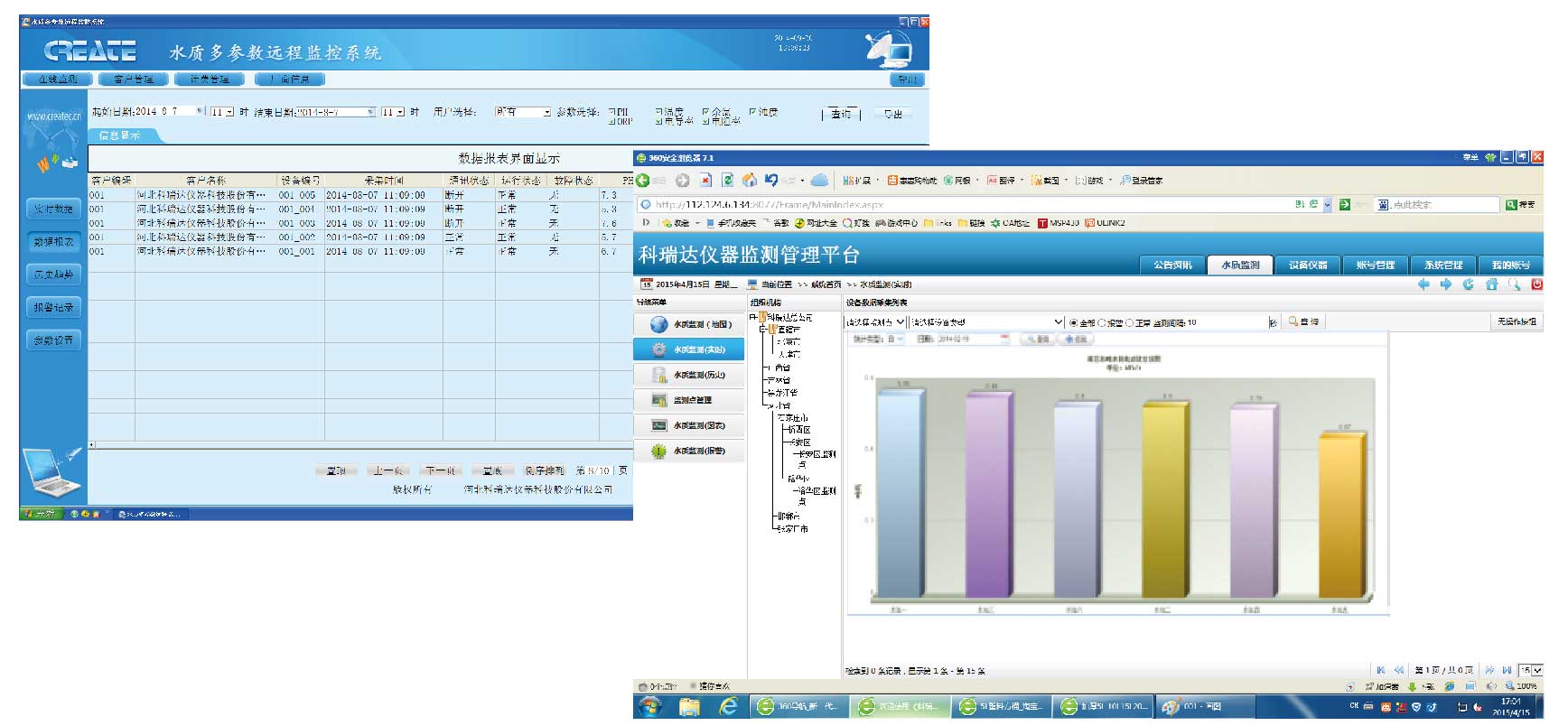
Task: Click the home icon in 360 browser toolbar
Action: click(749, 181)
